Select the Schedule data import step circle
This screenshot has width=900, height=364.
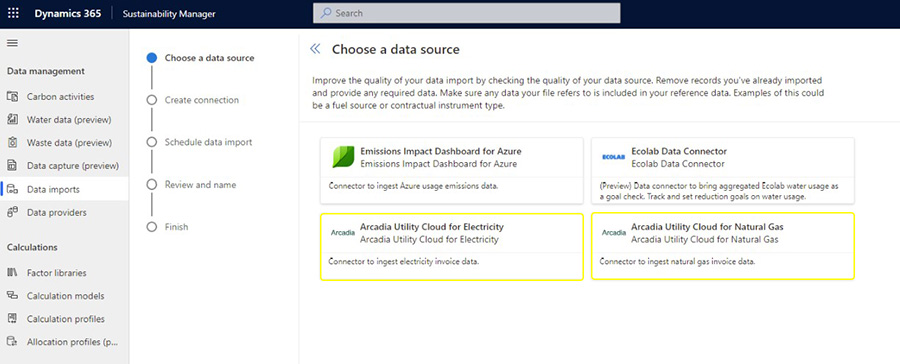point(152,142)
